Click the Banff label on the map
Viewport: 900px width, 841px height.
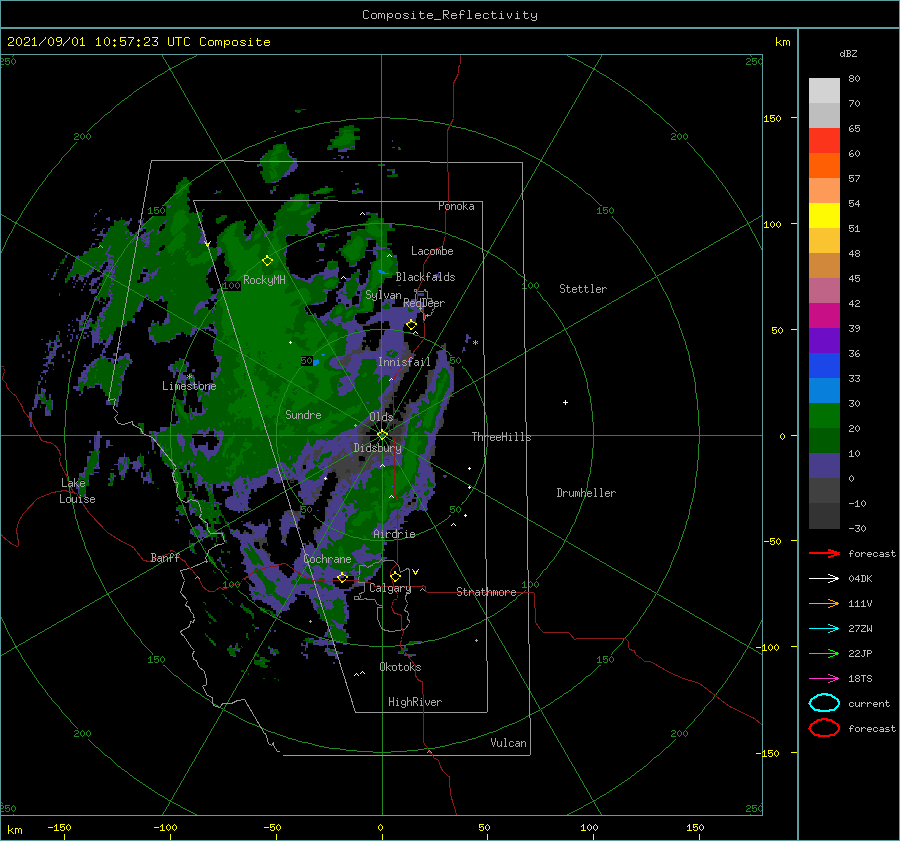click(x=165, y=558)
